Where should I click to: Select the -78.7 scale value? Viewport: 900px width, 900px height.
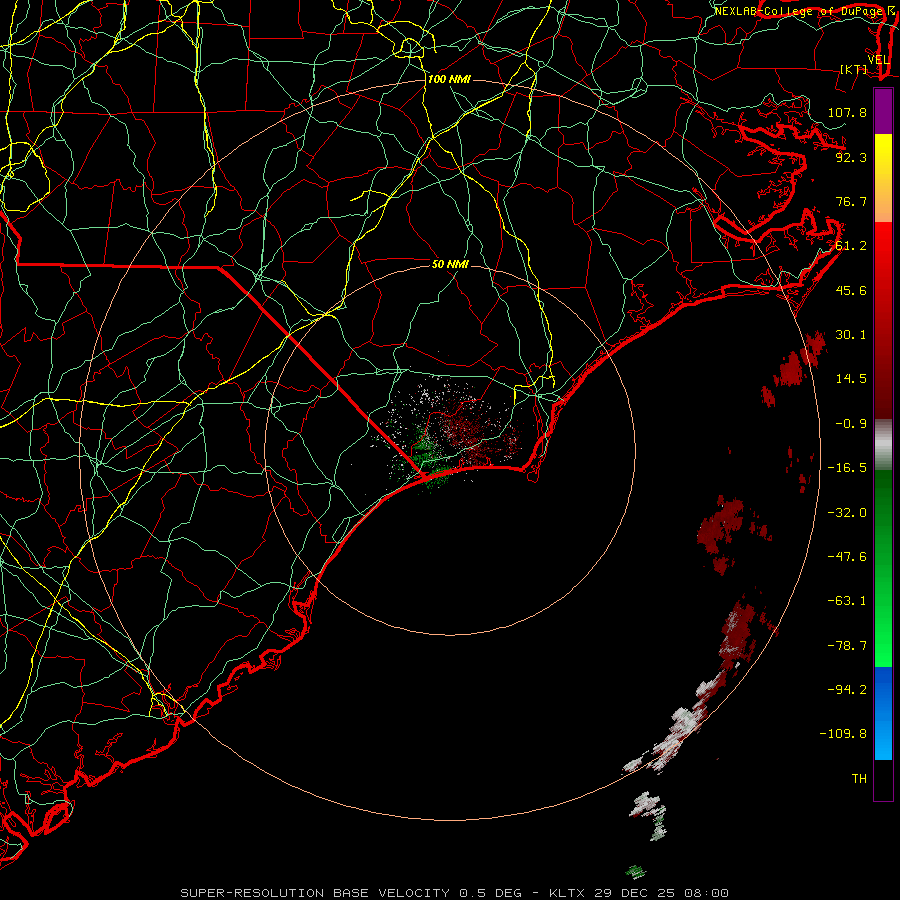tap(847, 646)
